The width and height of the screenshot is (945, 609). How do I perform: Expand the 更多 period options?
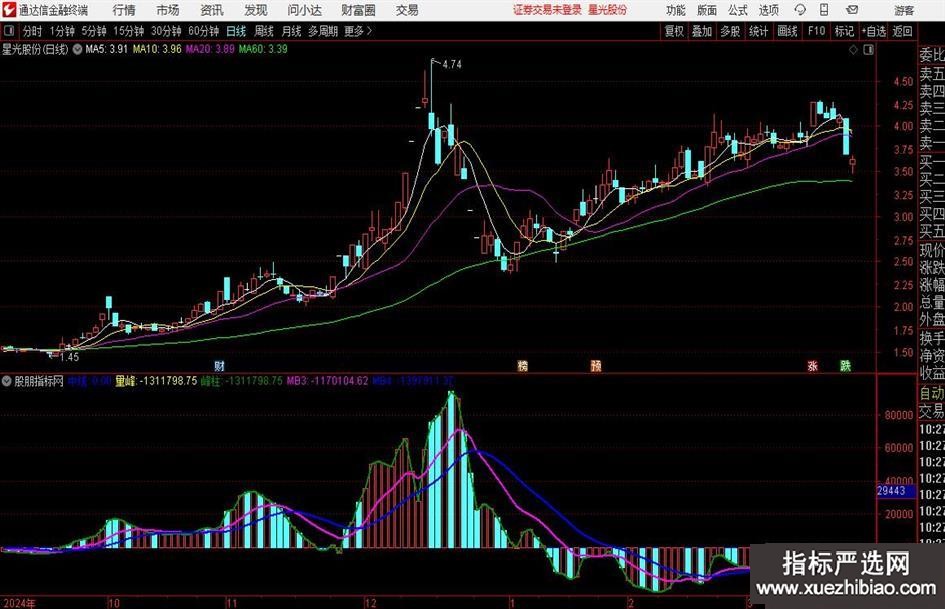click(358, 31)
